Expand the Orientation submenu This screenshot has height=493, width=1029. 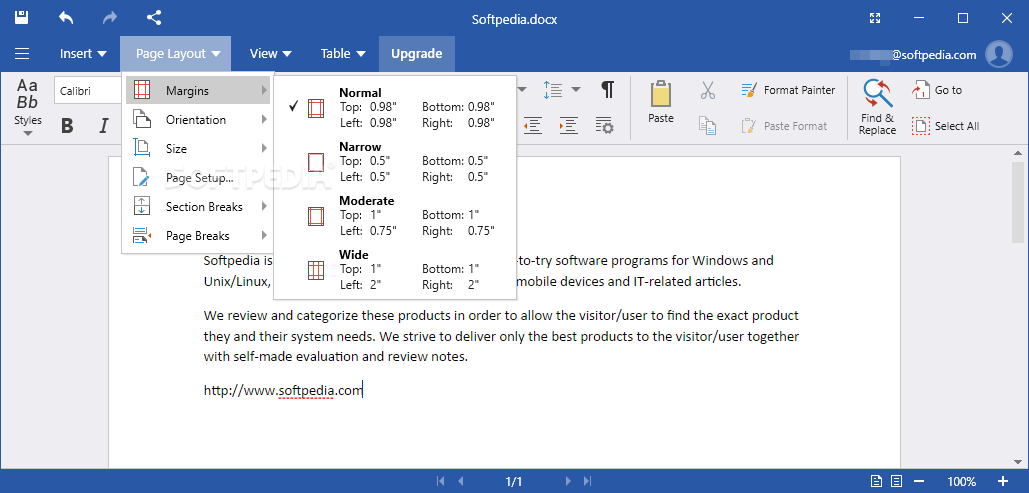pos(198,119)
